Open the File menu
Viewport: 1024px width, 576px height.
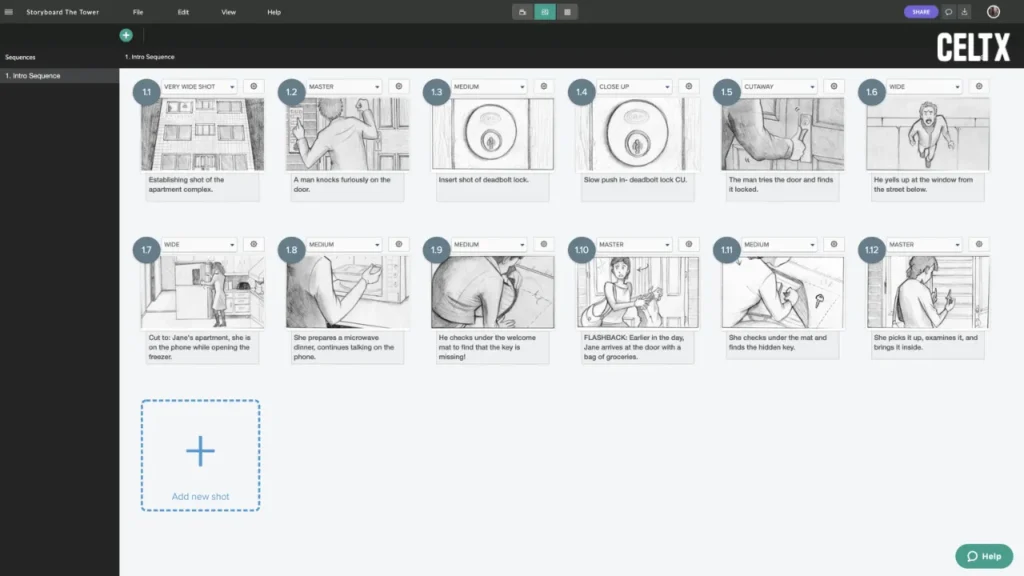pos(138,11)
